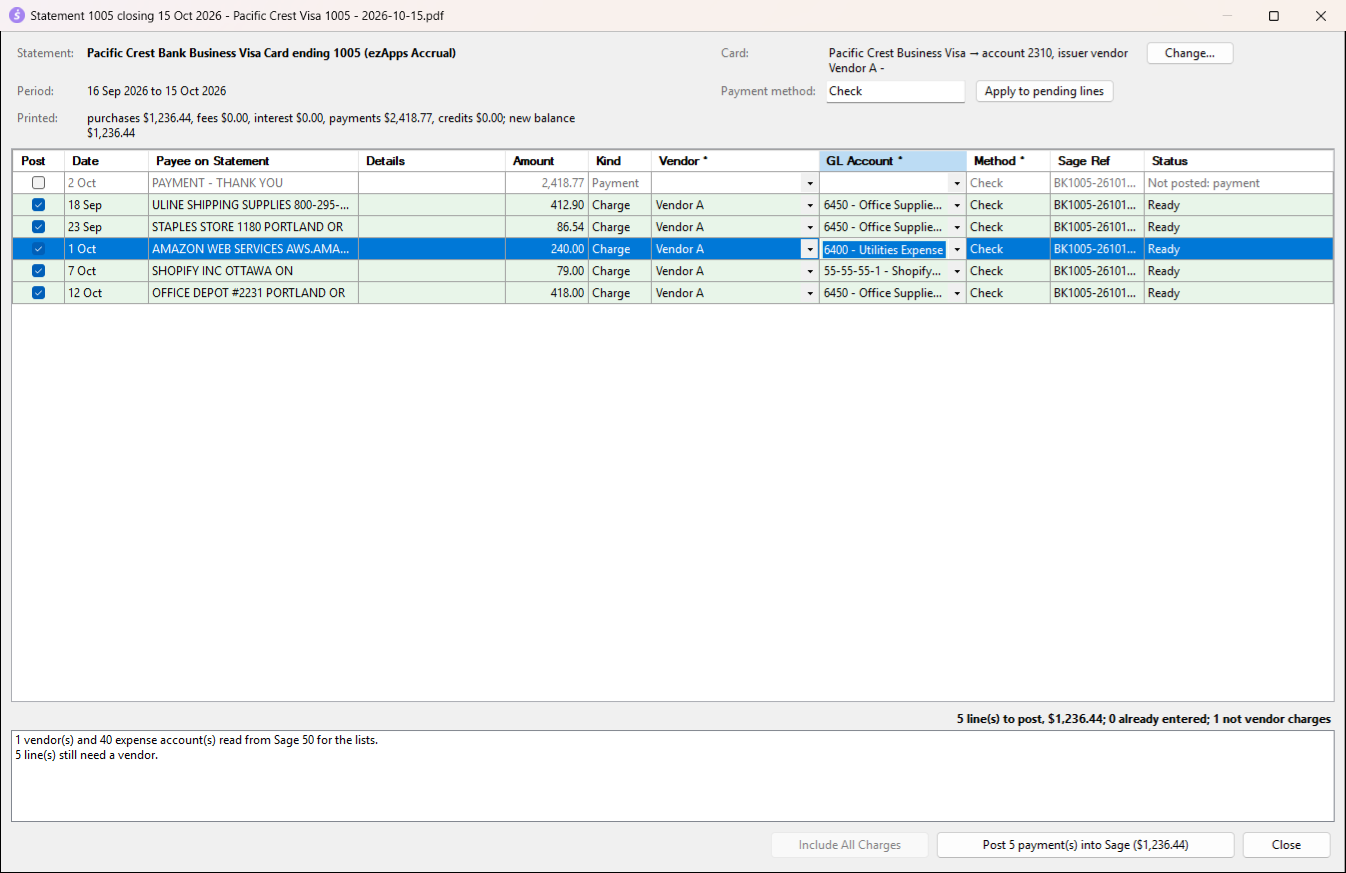Toggle Post checkbox for AMAZON WEB SERVICES
Screen dimensions: 1346x873
click(38, 249)
